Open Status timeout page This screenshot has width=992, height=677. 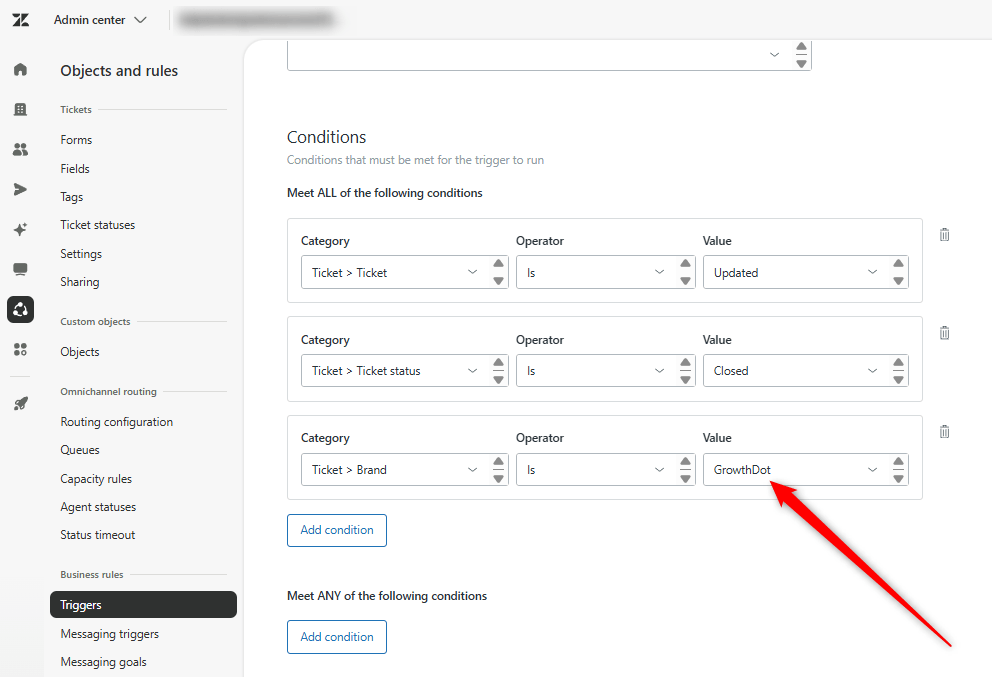click(x=97, y=535)
